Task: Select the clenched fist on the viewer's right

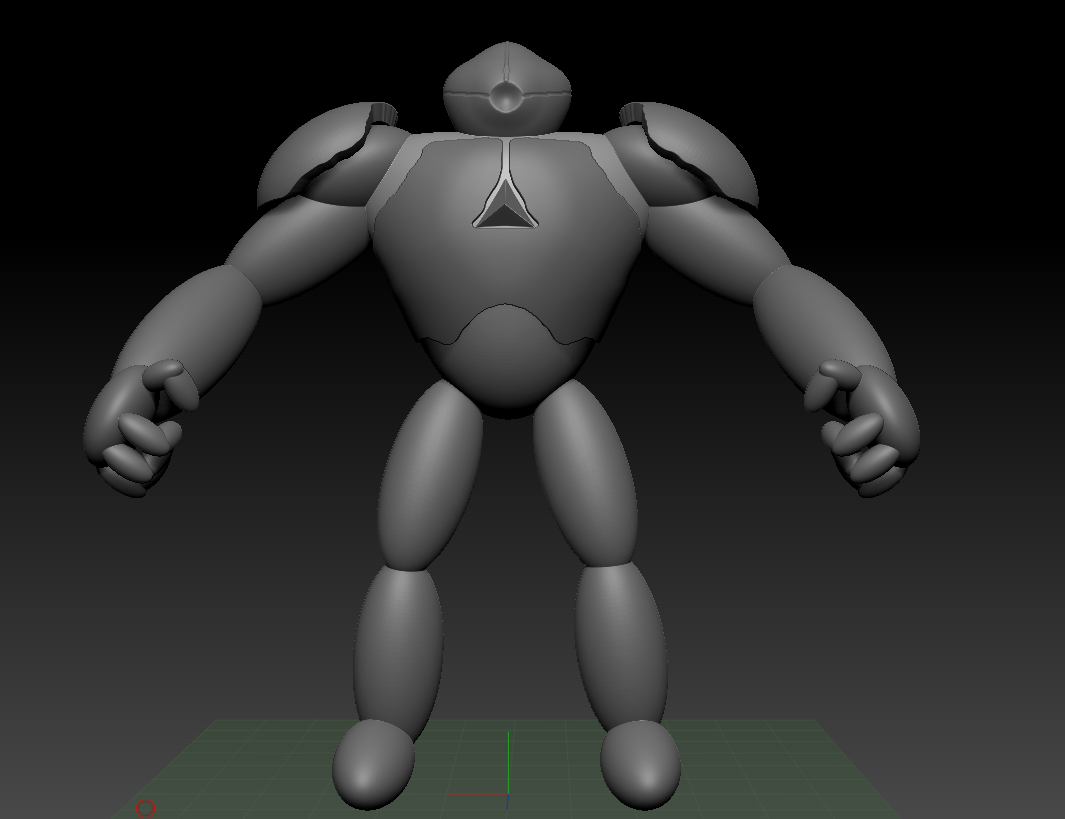Action: point(862,429)
